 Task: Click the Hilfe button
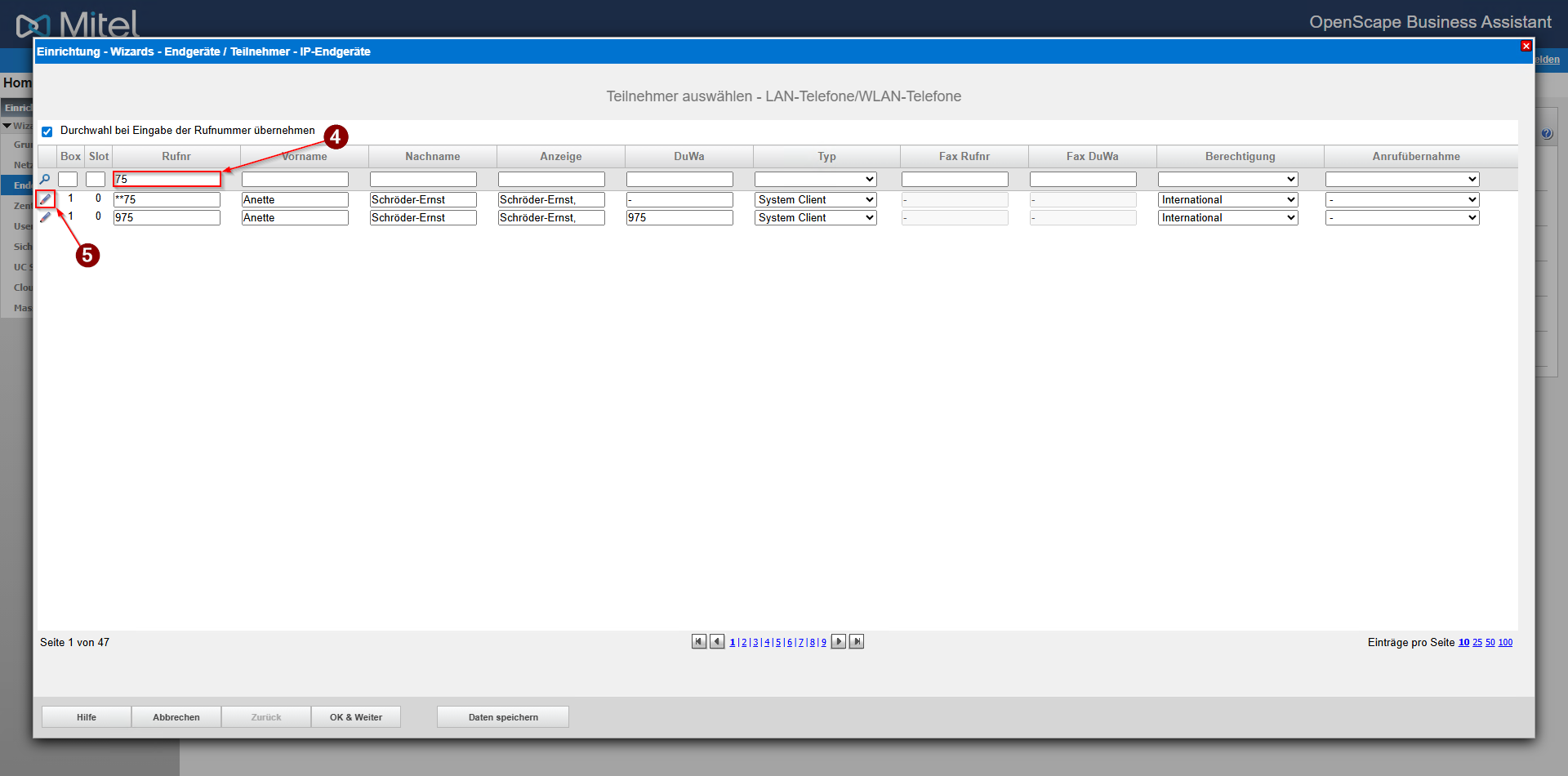[87, 717]
